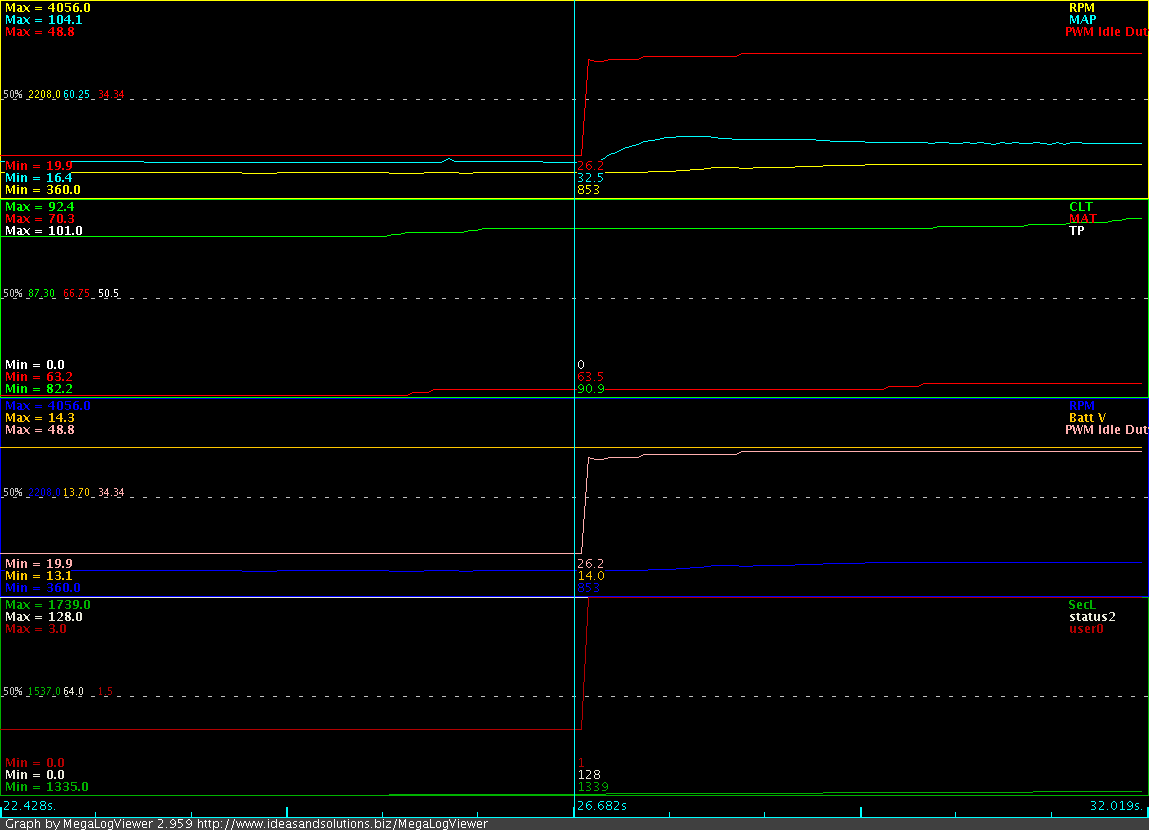Image resolution: width=1149 pixels, height=830 pixels.
Task: Click the Min = 16.4 MAP value
Action: point(36,177)
